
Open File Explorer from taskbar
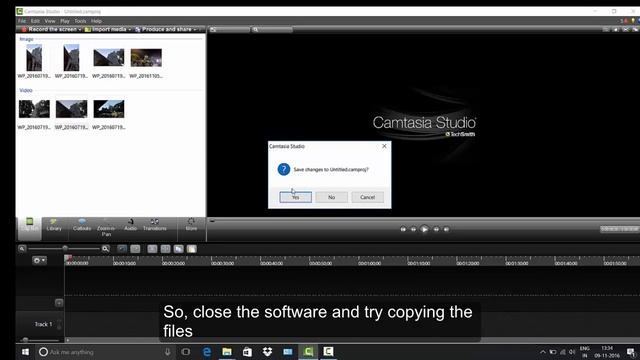pos(227,351)
